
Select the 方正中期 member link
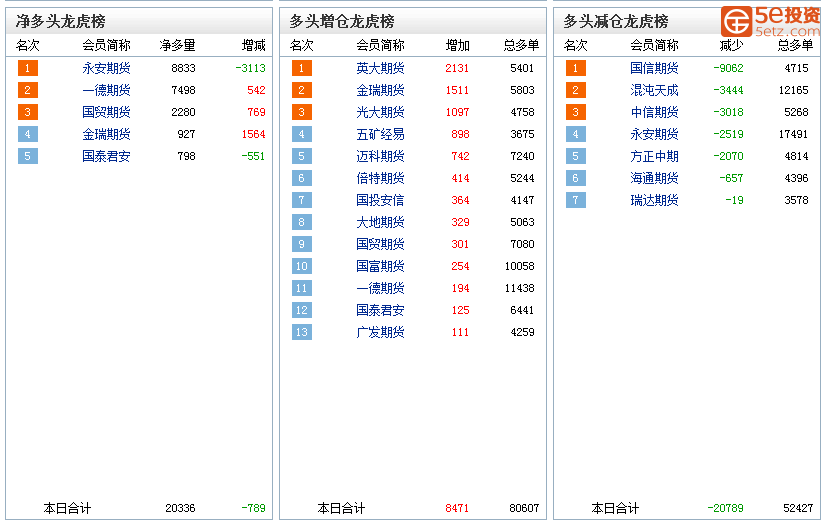pos(654,156)
